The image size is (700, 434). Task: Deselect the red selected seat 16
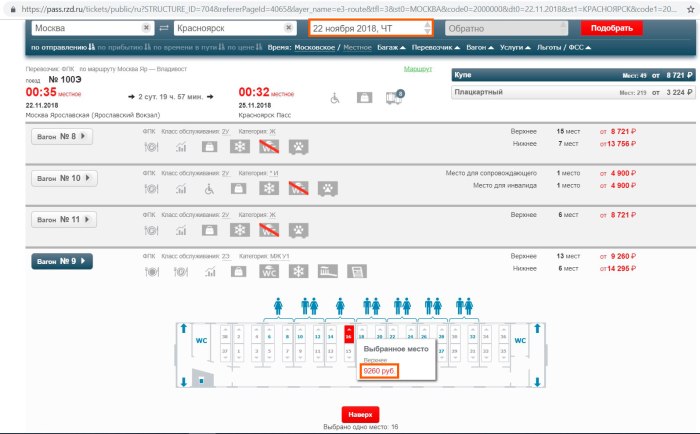(x=349, y=334)
